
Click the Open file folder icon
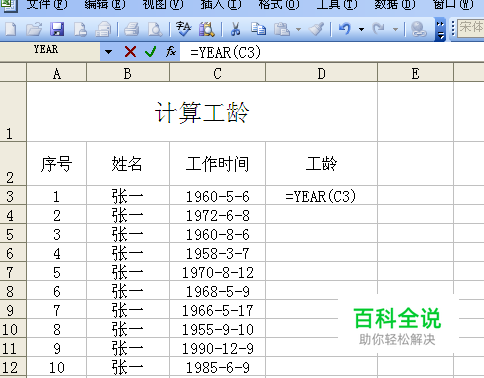pos(34,29)
